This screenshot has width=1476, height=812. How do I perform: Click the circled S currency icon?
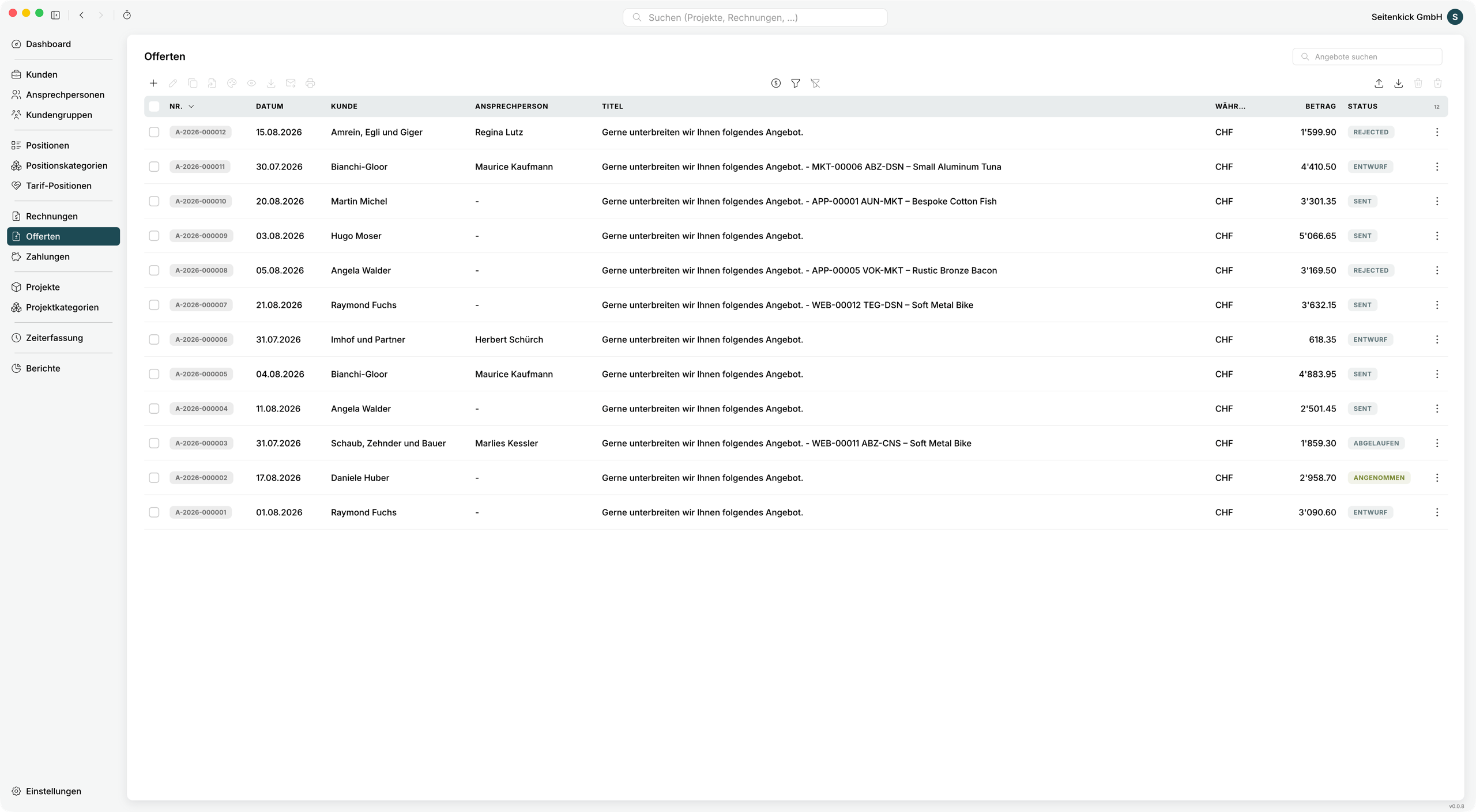(x=776, y=83)
